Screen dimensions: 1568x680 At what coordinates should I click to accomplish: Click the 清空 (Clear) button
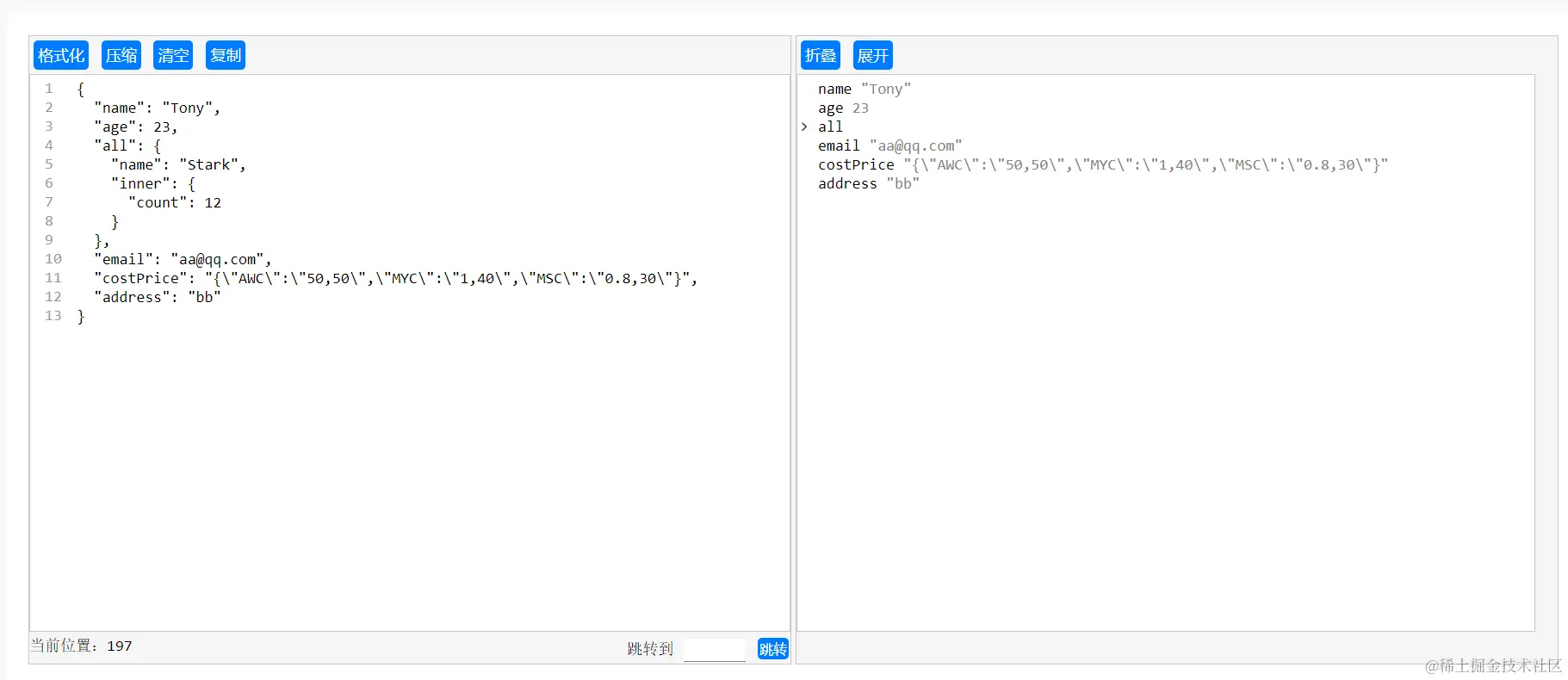click(x=173, y=56)
